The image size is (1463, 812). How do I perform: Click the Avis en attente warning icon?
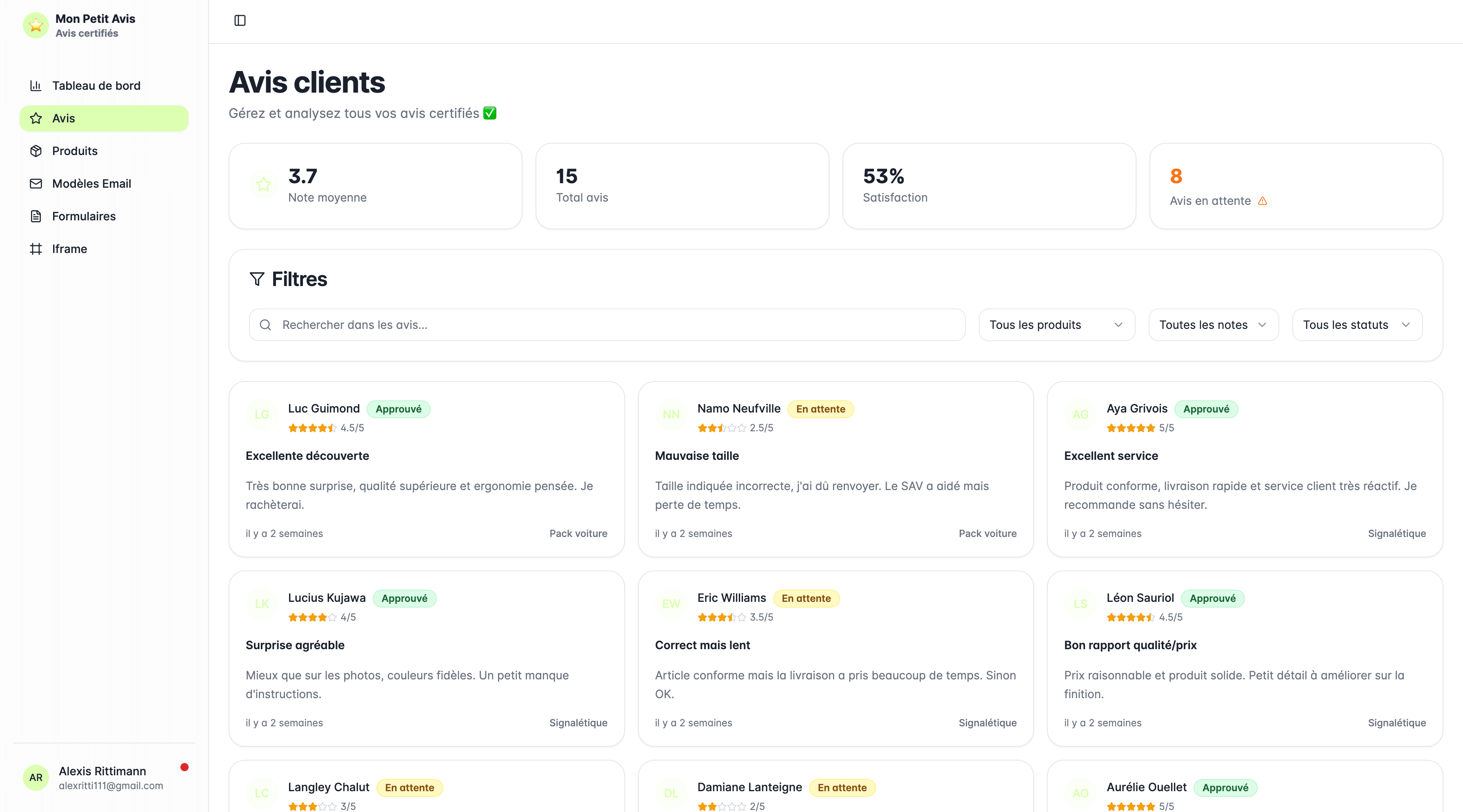click(1263, 201)
